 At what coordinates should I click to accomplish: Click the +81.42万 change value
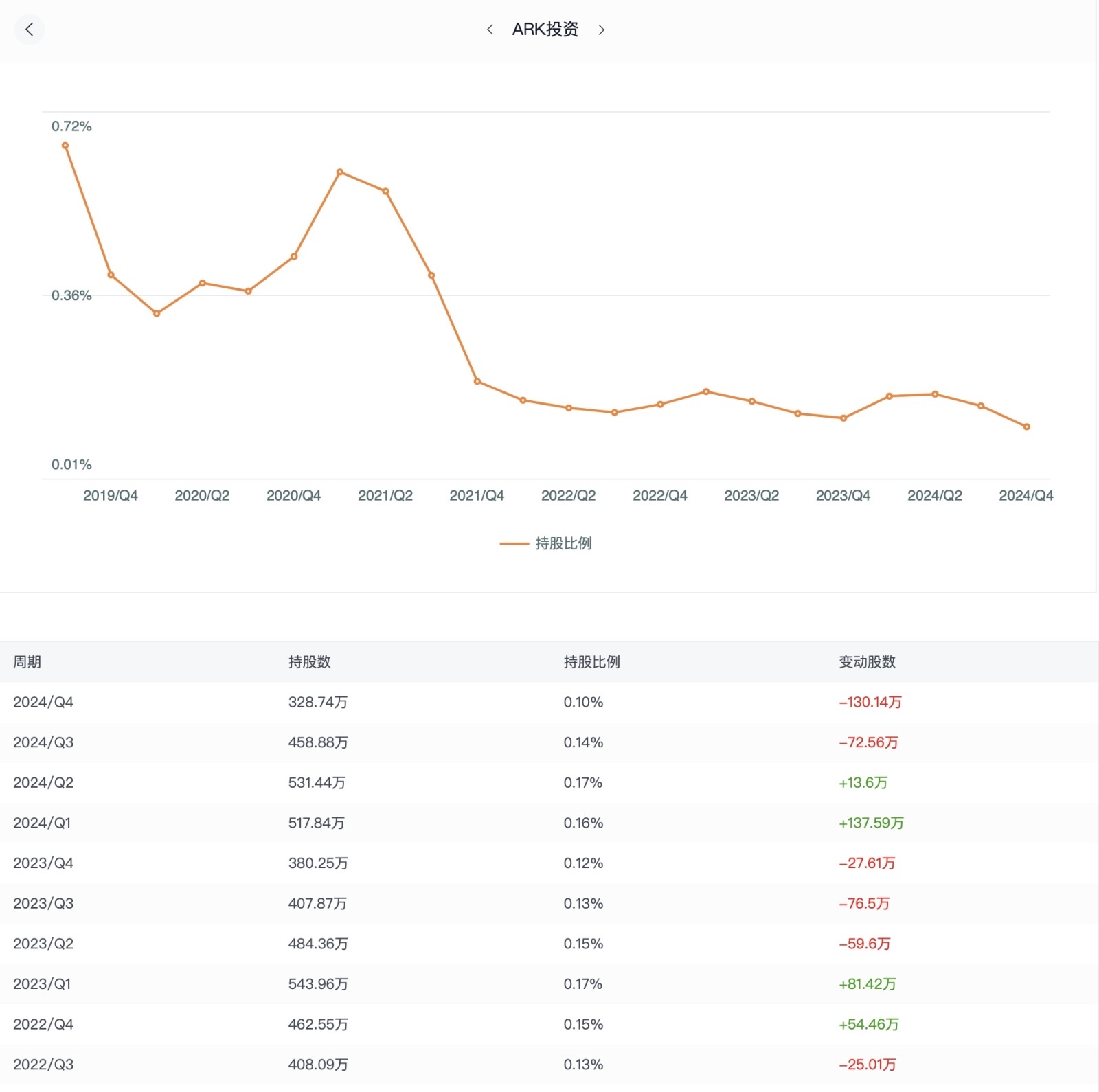coord(868,984)
